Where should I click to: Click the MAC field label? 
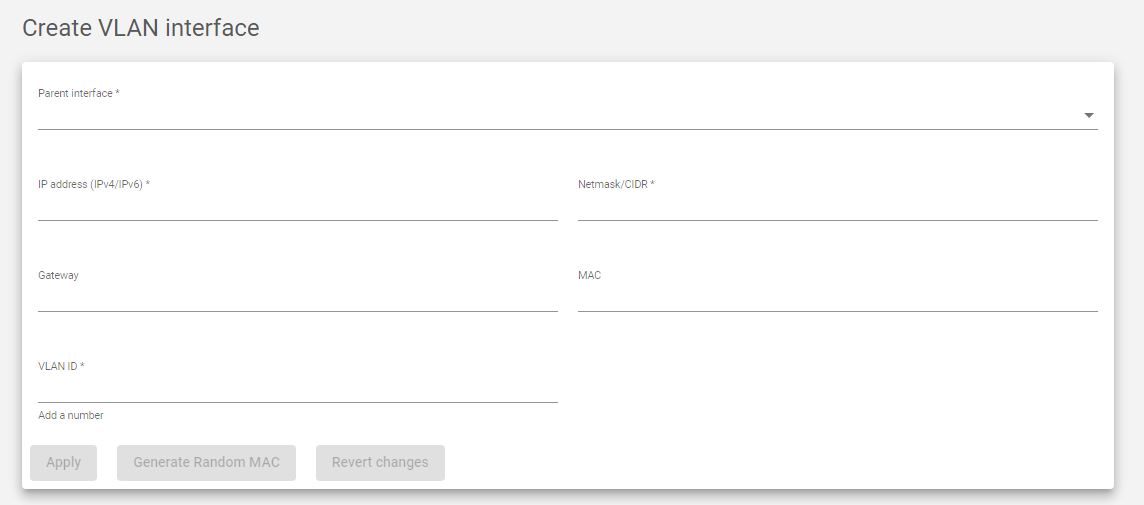tap(590, 275)
